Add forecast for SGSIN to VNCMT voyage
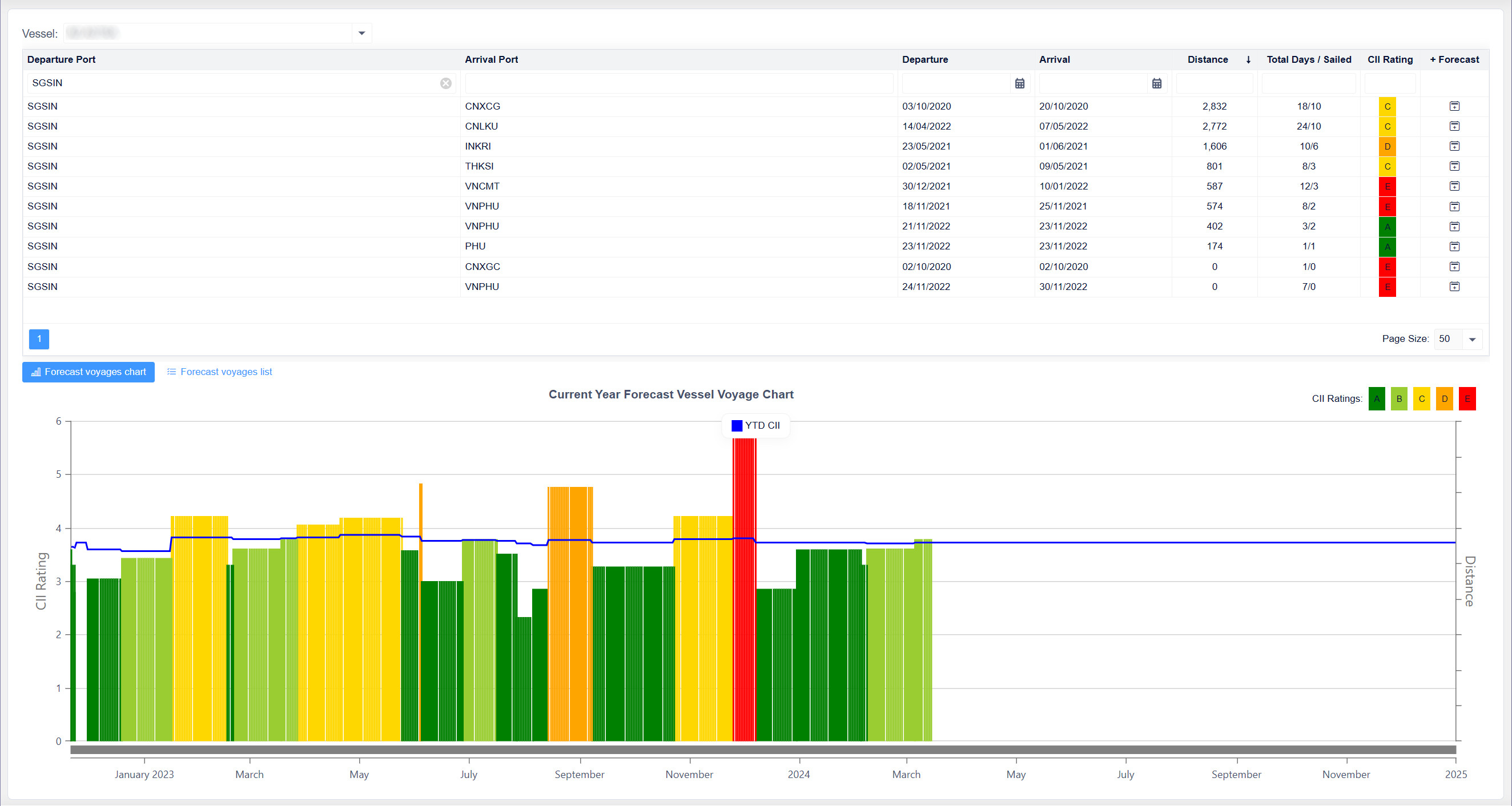The height and width of the screenshot is (806, 1512). [1454, 186]
